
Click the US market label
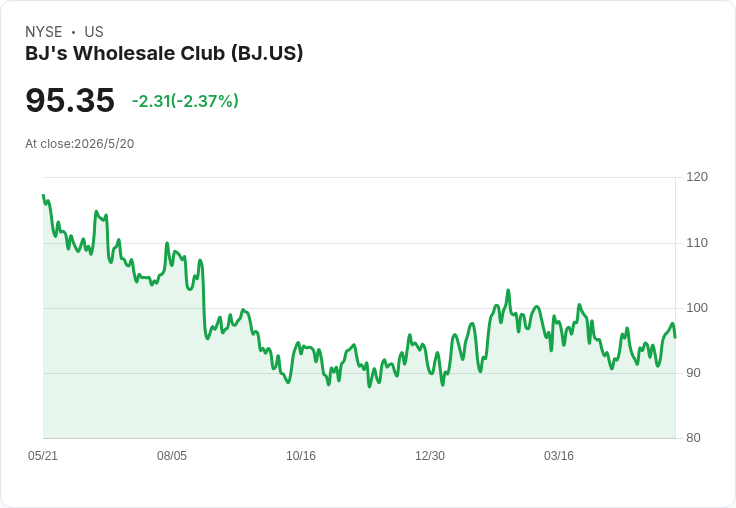pos(94,32)
